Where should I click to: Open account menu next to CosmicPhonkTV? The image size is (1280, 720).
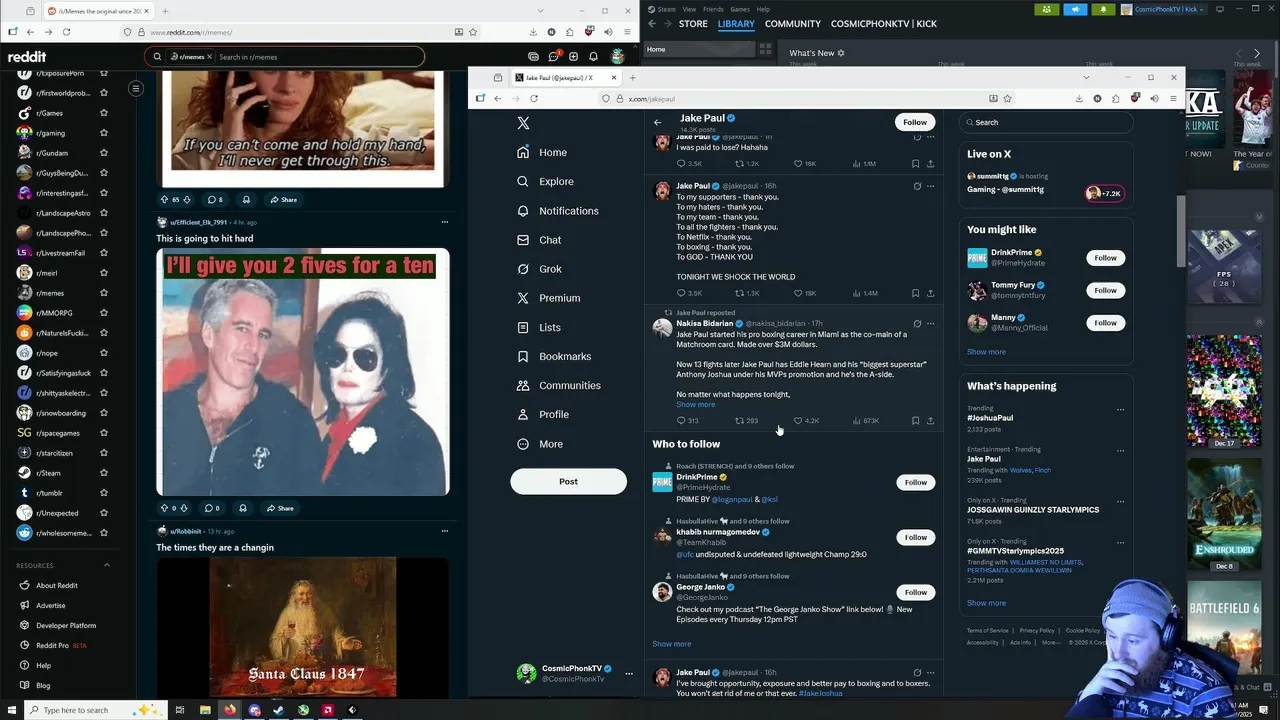pos(629,674)
